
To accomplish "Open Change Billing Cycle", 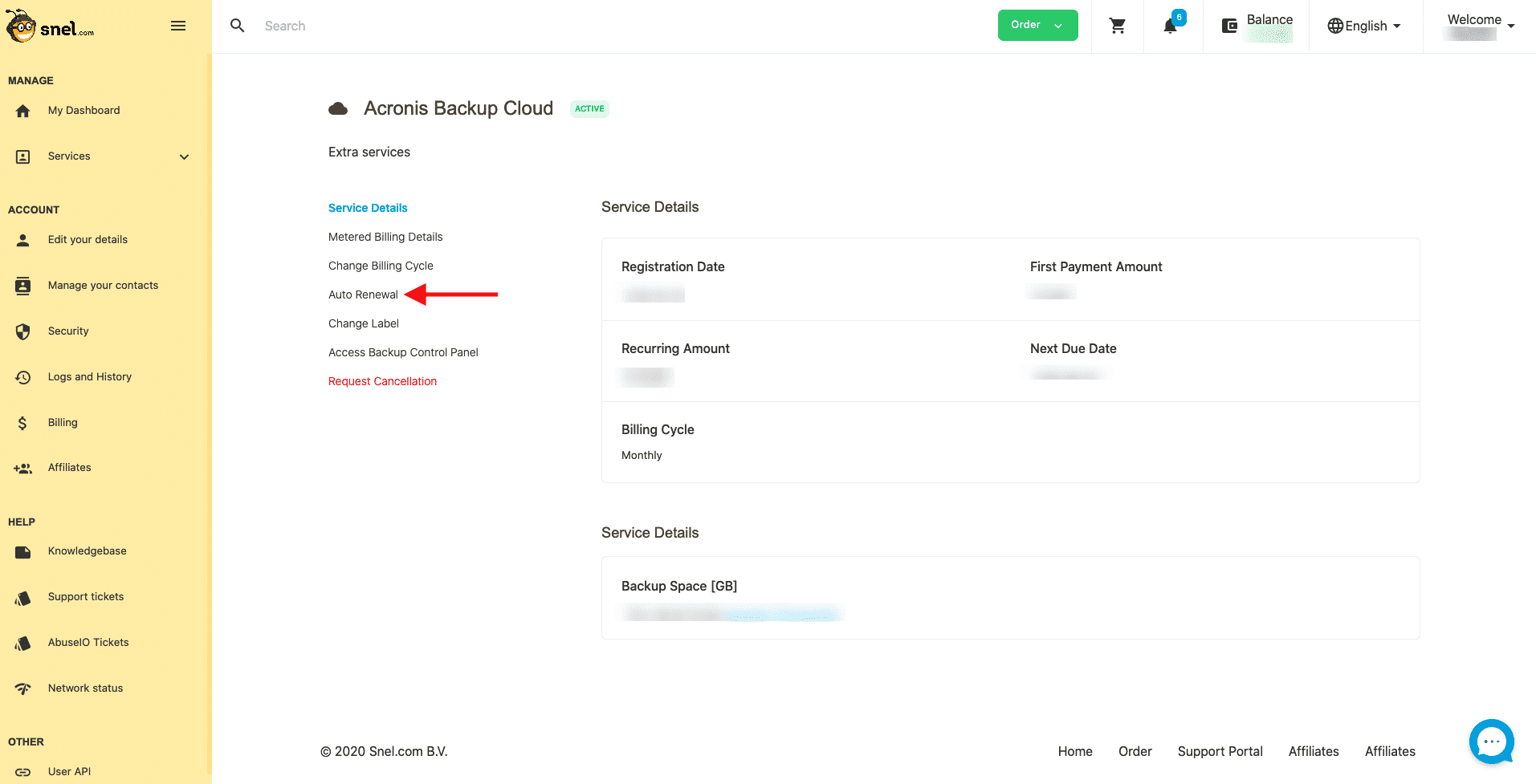I will coord(381,266).
